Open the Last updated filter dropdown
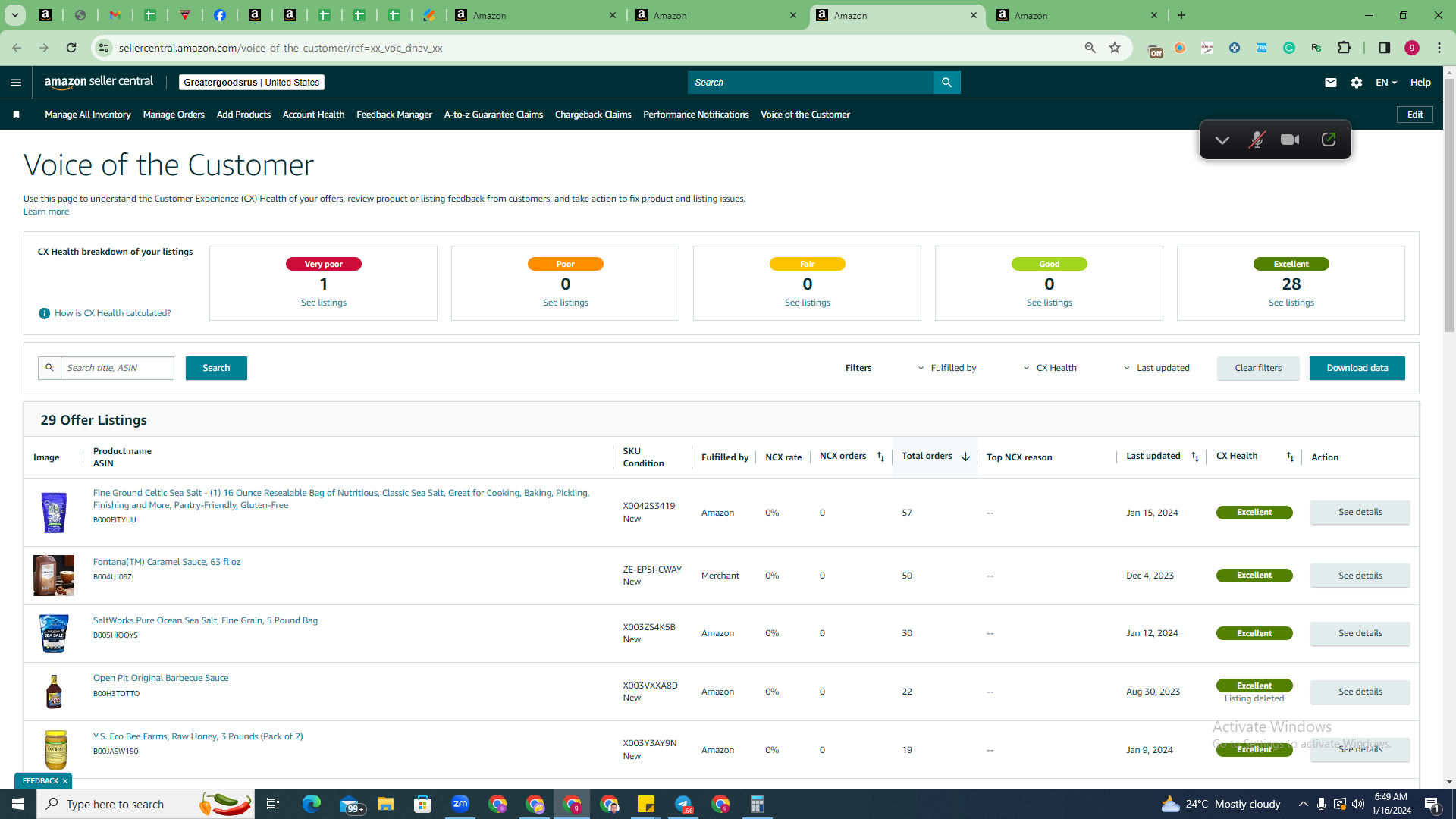 (x=1157, y=369)
